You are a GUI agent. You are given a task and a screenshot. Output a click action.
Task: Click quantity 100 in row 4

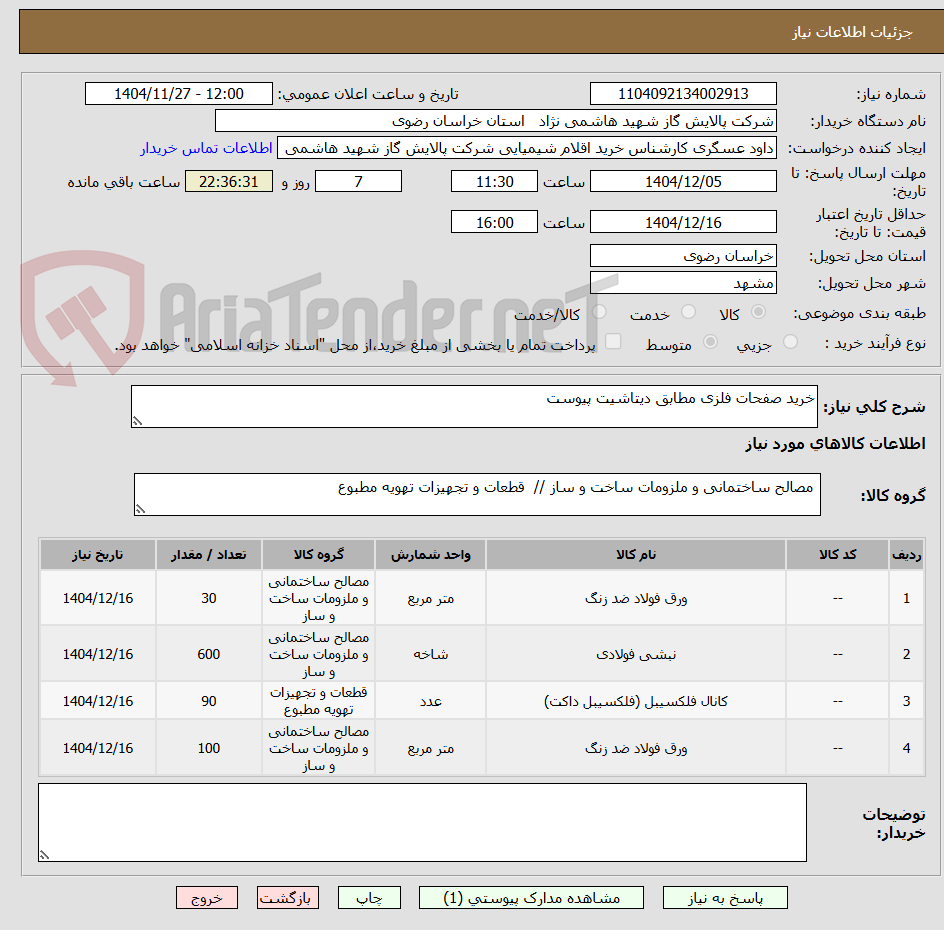(209, 748)
